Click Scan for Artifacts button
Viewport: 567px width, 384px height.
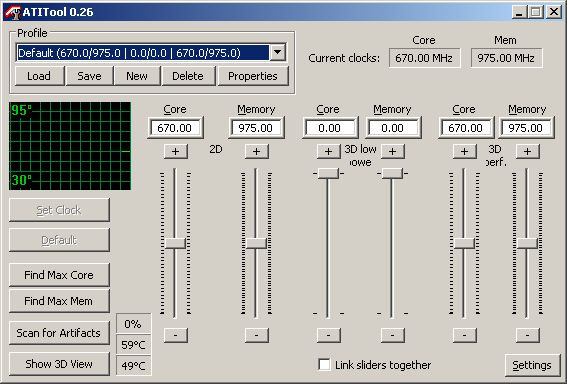tap(59, 333)
